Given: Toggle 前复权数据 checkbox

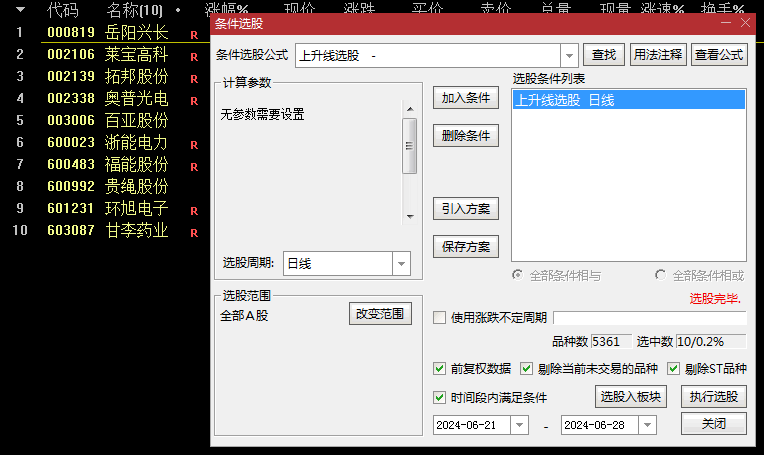Looking at the screenshot, I should (x=439, y=368).
